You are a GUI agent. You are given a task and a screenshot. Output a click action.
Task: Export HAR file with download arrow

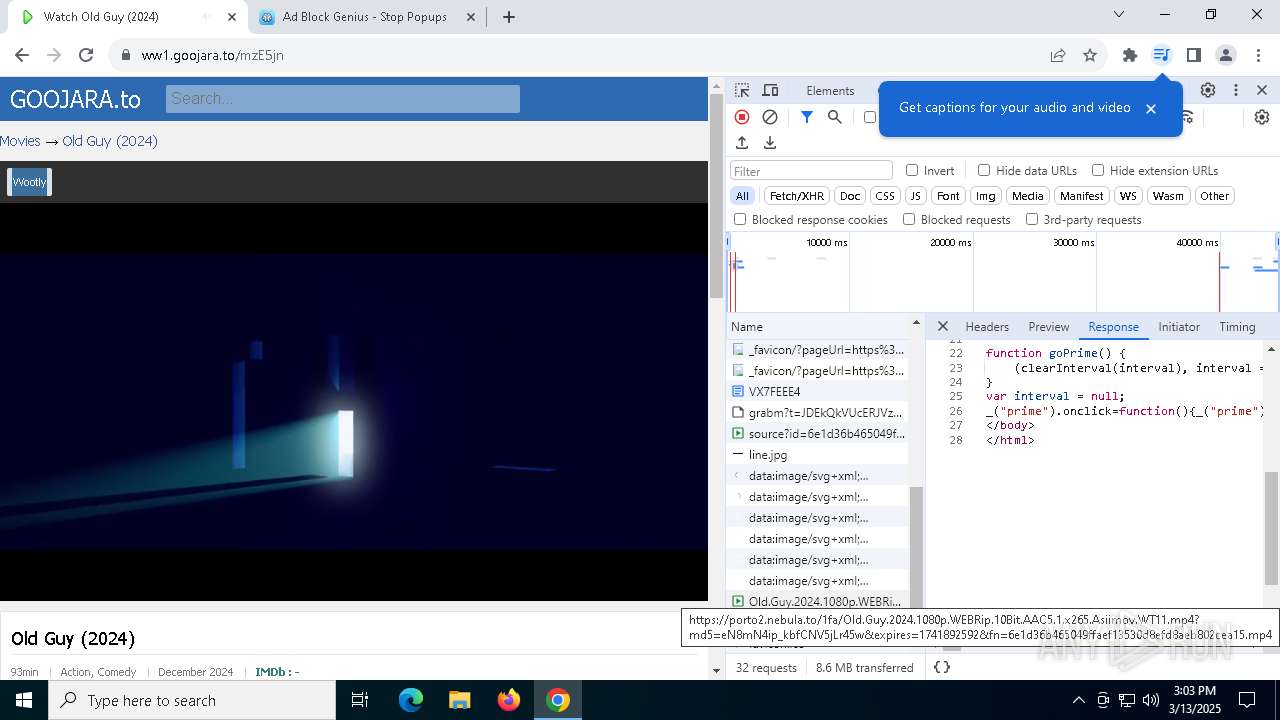coord(770,143)
